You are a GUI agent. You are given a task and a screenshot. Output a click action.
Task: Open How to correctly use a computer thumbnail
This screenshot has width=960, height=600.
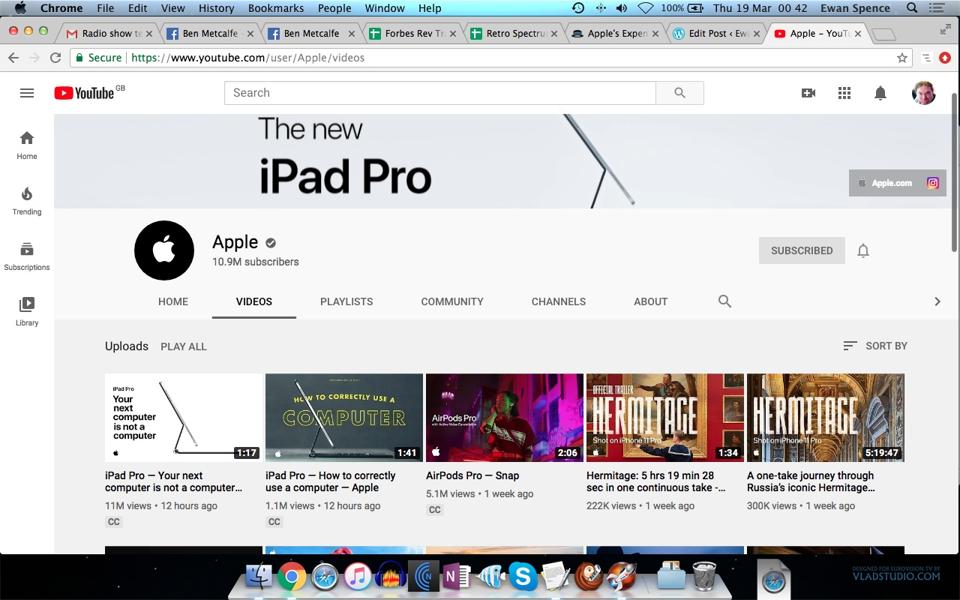tap(344, 418)
